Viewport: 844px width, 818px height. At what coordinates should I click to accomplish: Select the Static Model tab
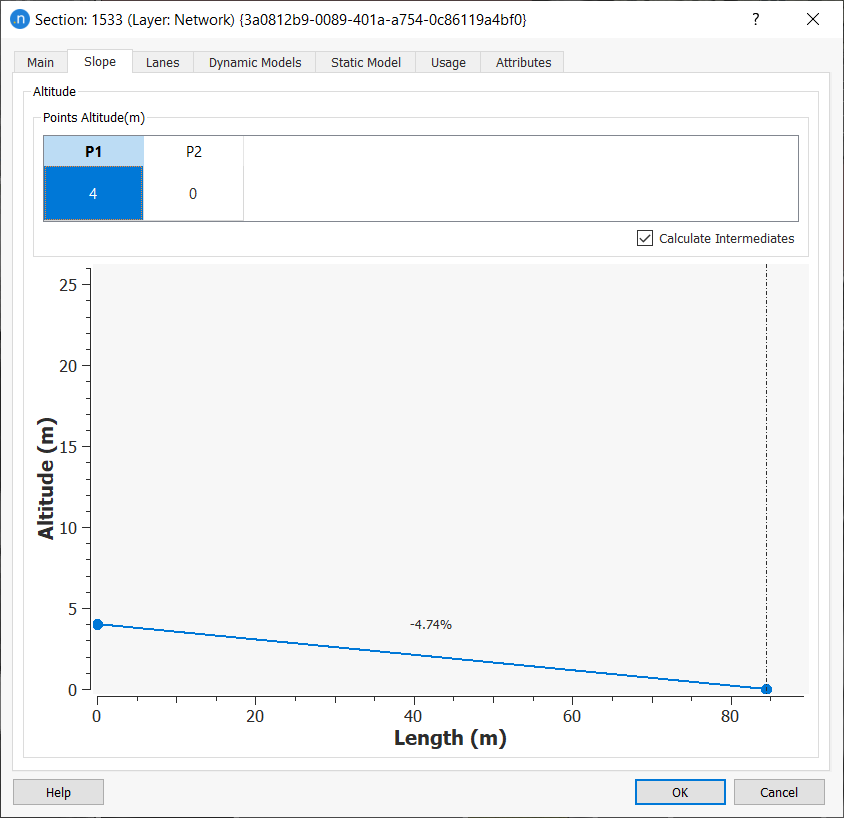click(x=365, y=62)
